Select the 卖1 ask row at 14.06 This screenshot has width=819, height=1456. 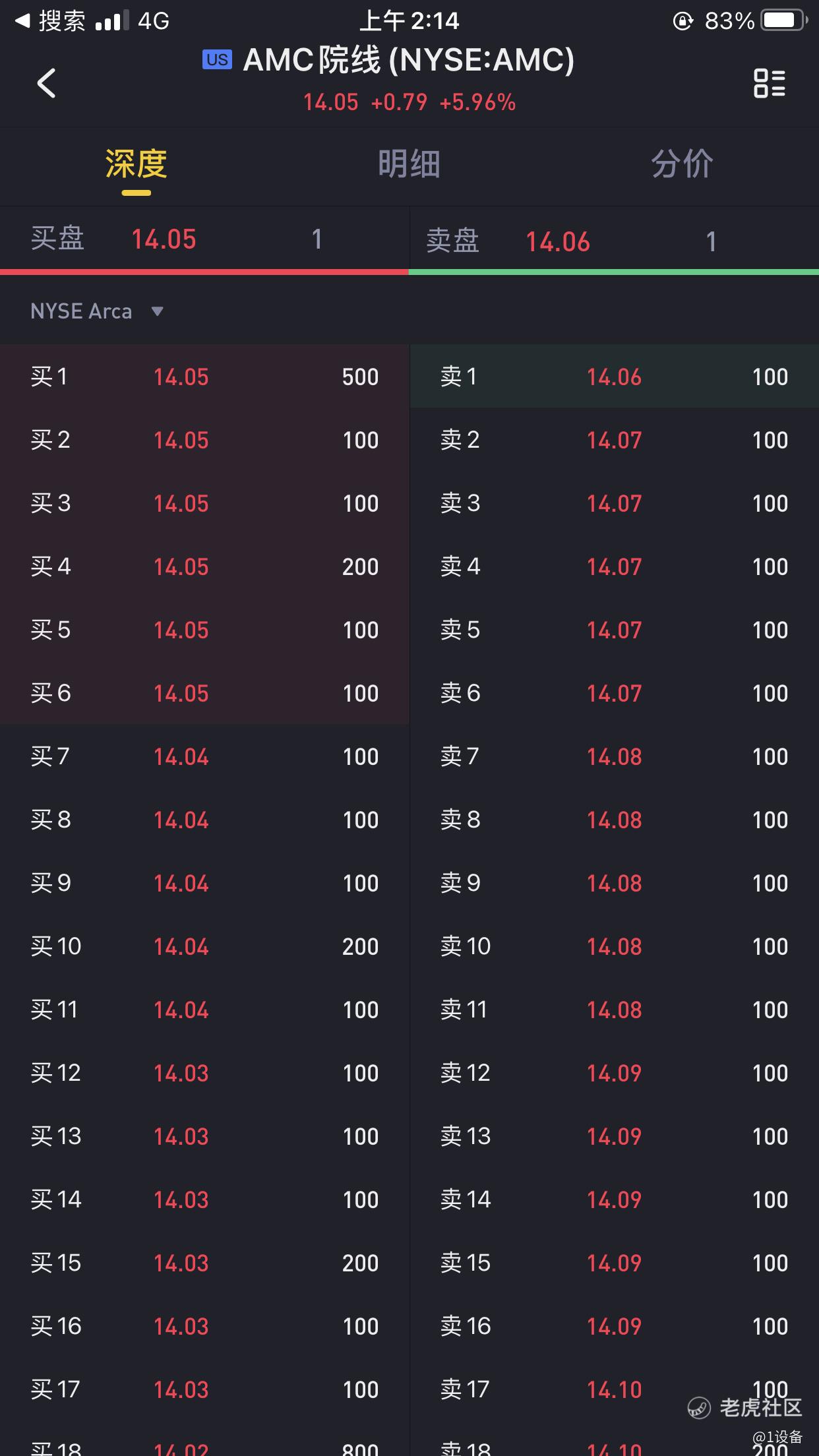[x=614, y=377]
